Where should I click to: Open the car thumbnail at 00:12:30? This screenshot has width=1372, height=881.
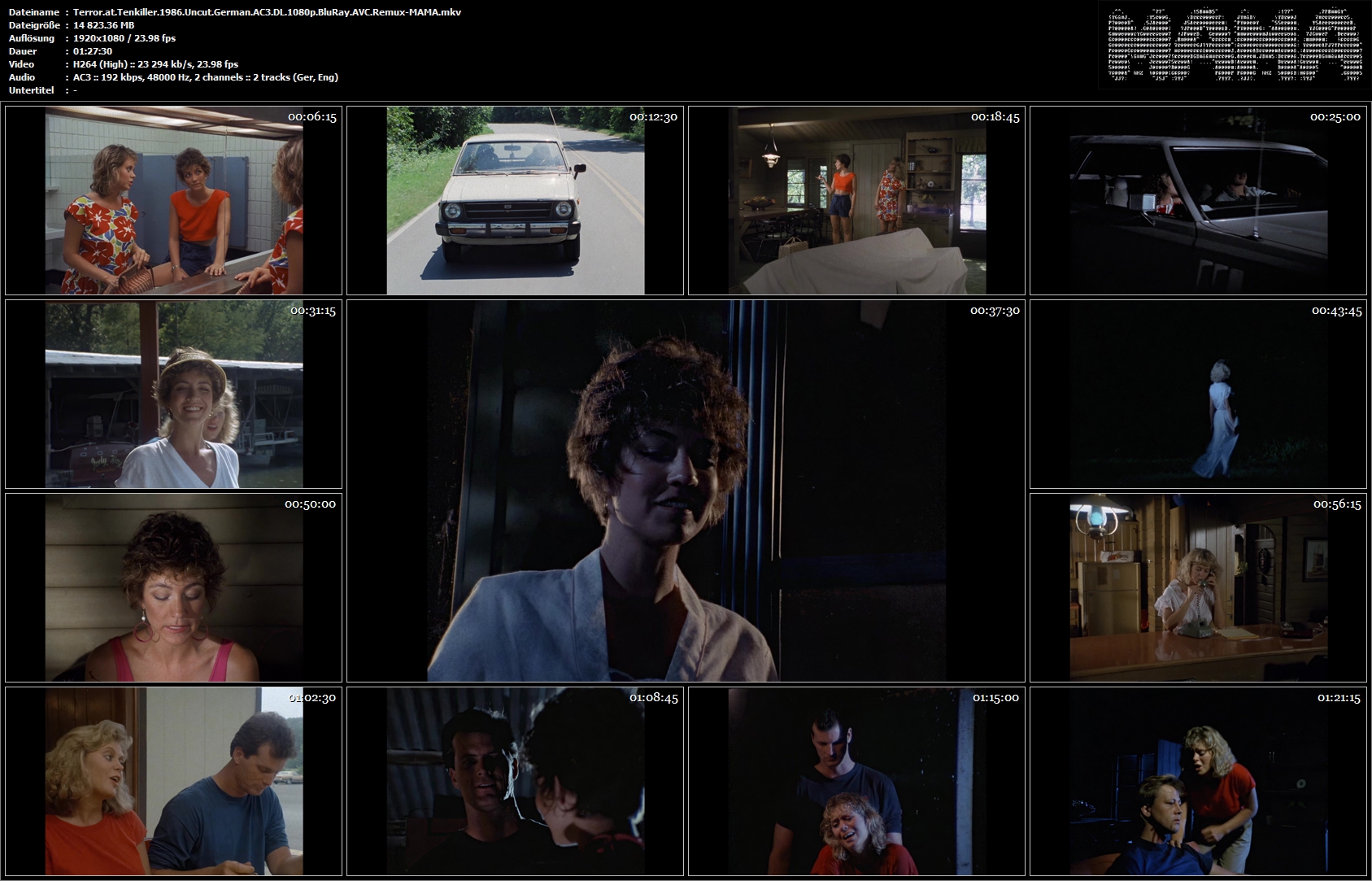point(515,200)
